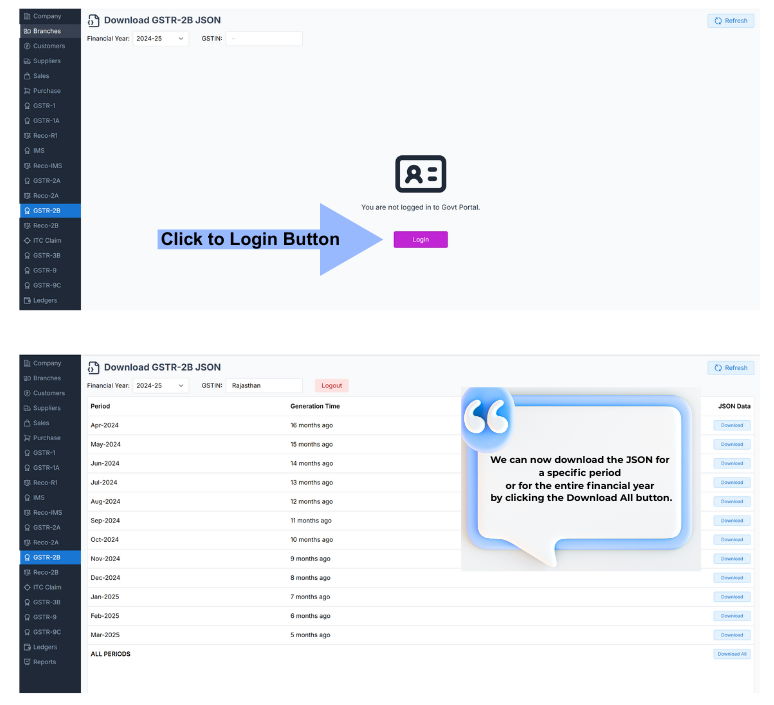774x705 pixels.
Task: Click the quotation mark icon on the speech bubble
Action: point(487,416)
